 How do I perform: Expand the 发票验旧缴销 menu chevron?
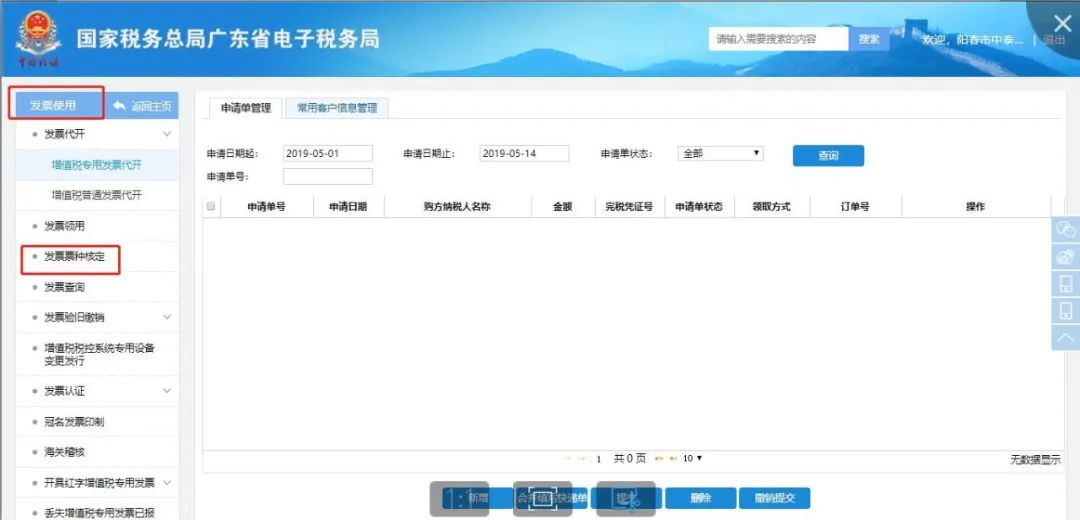tap(167, 317)
